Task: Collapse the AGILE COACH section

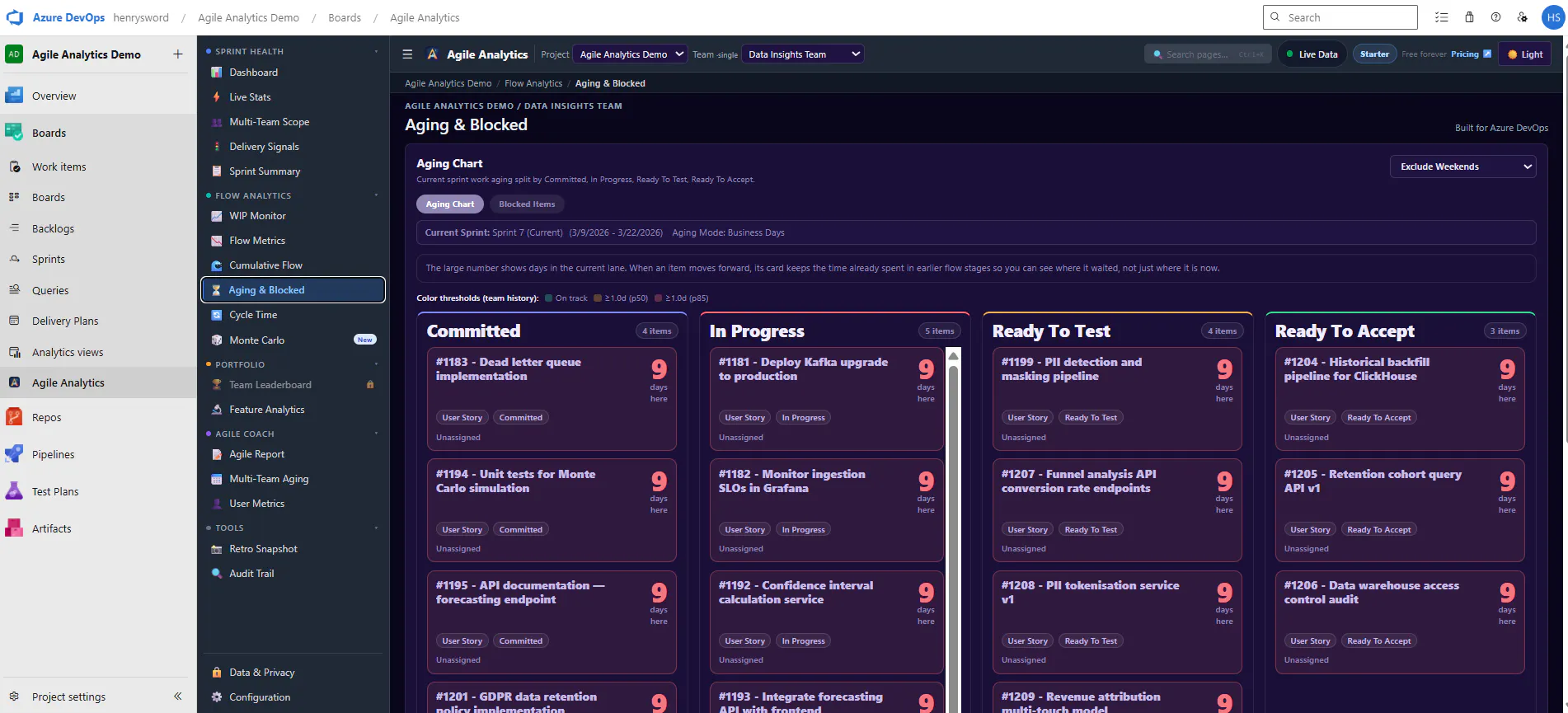Action: [x=376, y=434]
